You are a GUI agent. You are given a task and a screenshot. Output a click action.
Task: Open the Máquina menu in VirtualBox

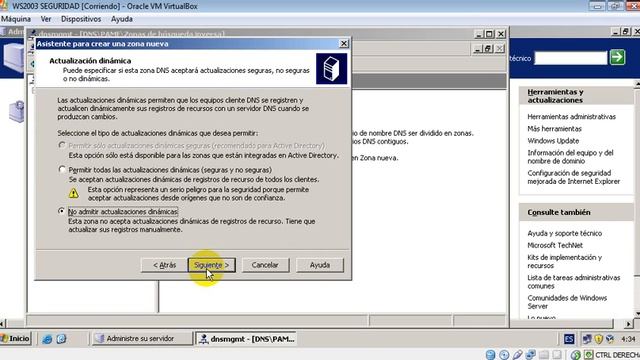16,19
